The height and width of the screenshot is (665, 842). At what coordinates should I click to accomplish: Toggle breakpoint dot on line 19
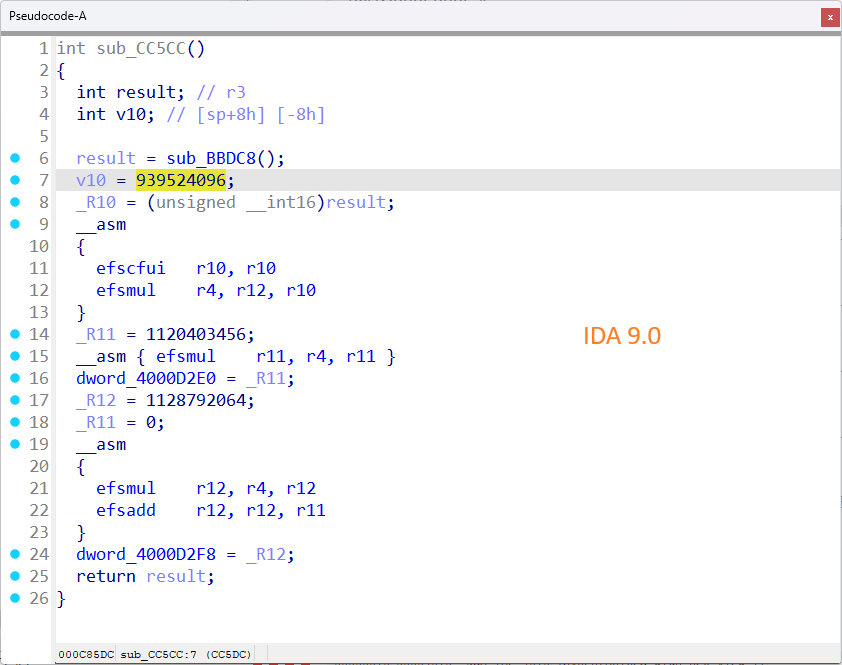pyautogui.click(x=15, y=444)
